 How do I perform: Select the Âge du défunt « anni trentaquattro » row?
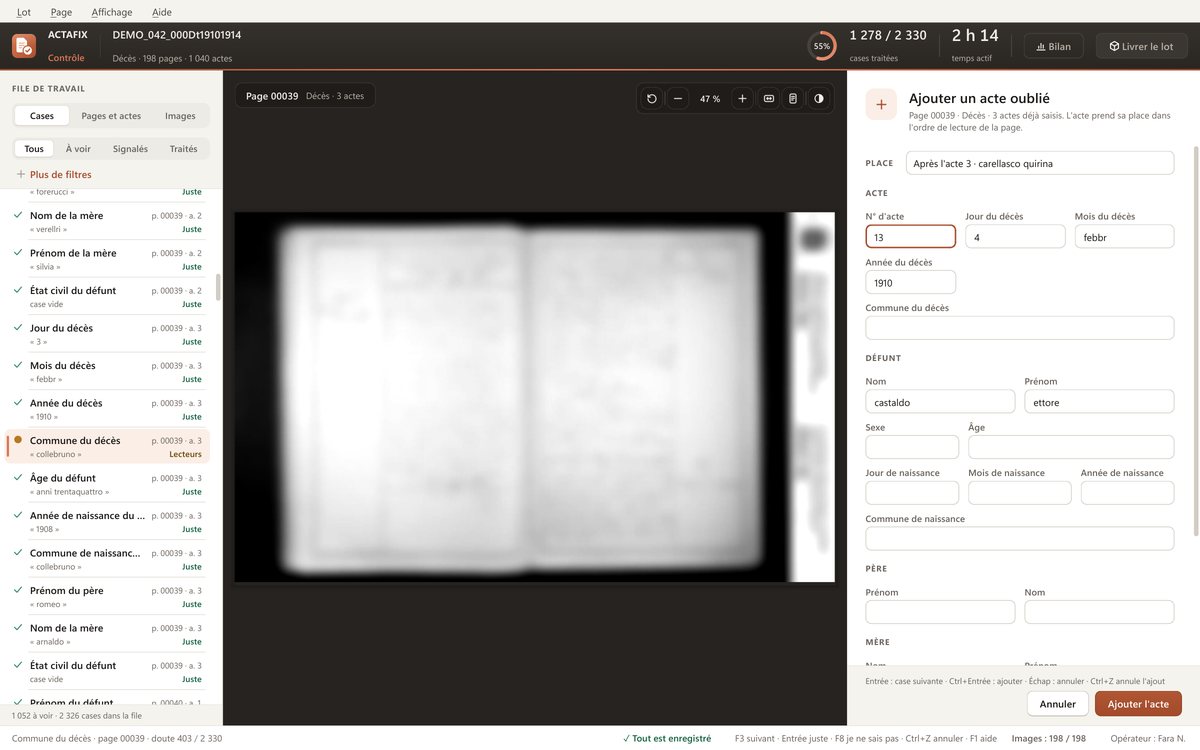pyautogui.click(x=107, y=484)
